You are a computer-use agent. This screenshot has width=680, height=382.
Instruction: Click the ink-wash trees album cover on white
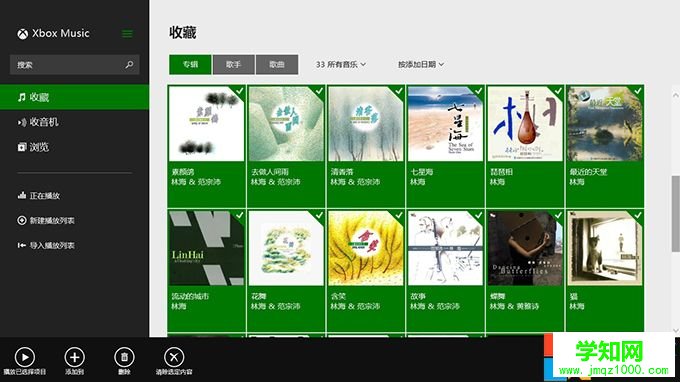click(206, 124)
